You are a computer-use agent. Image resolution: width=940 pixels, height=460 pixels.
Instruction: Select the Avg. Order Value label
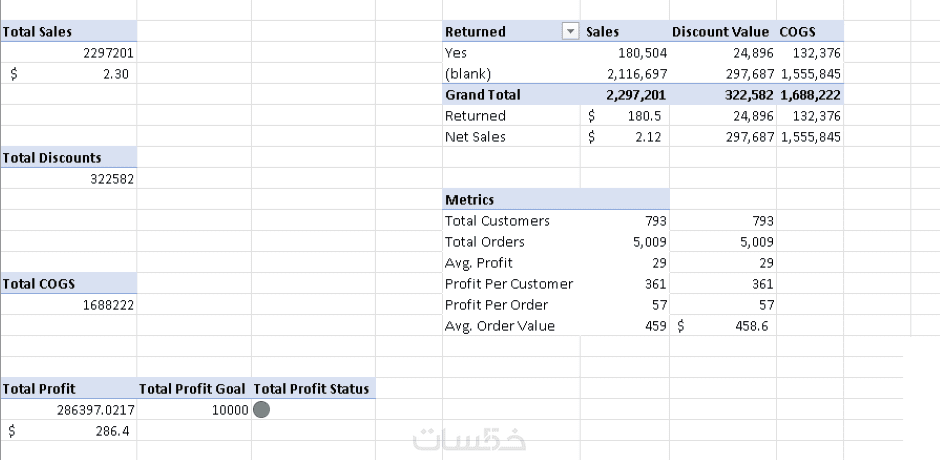[x=500, y=326]
